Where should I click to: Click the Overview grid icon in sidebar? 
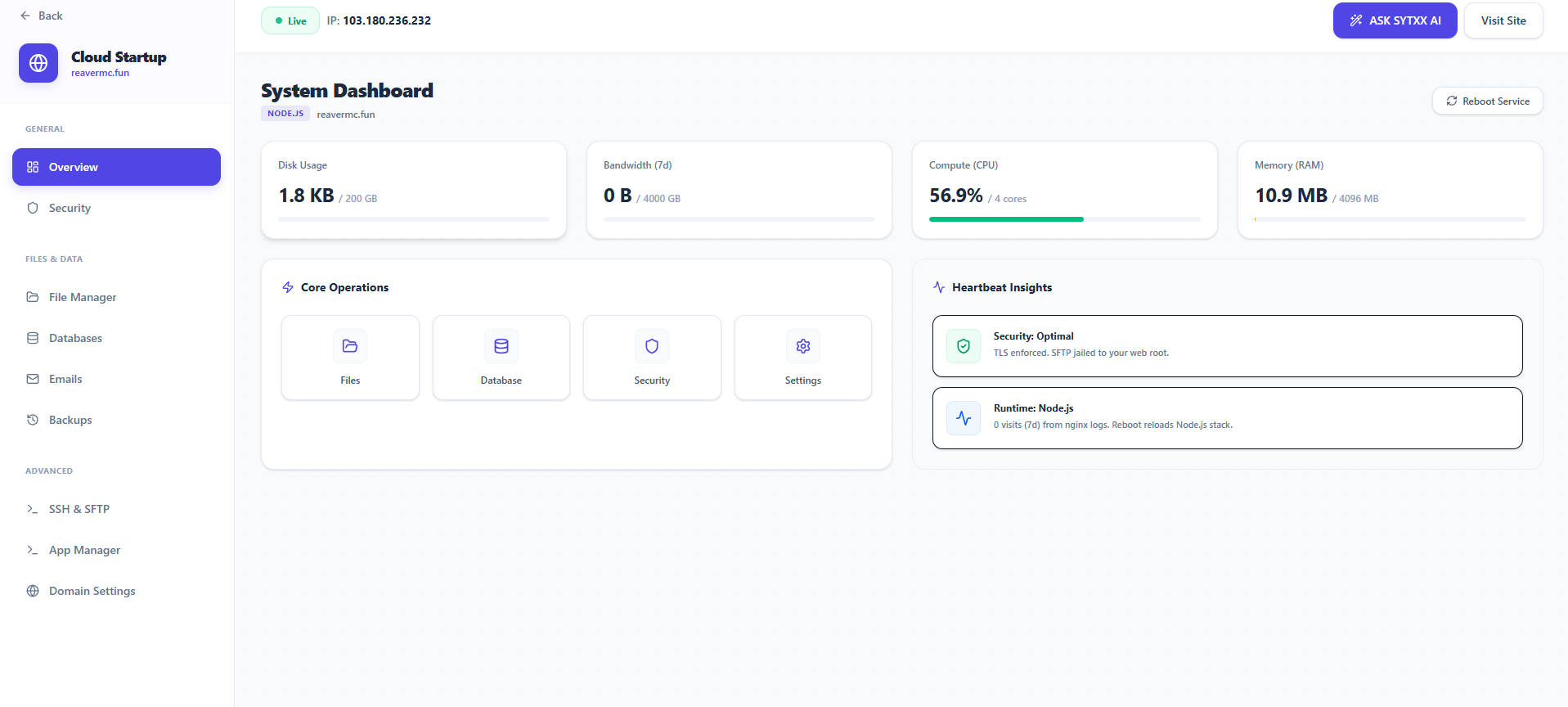point(33,167)
